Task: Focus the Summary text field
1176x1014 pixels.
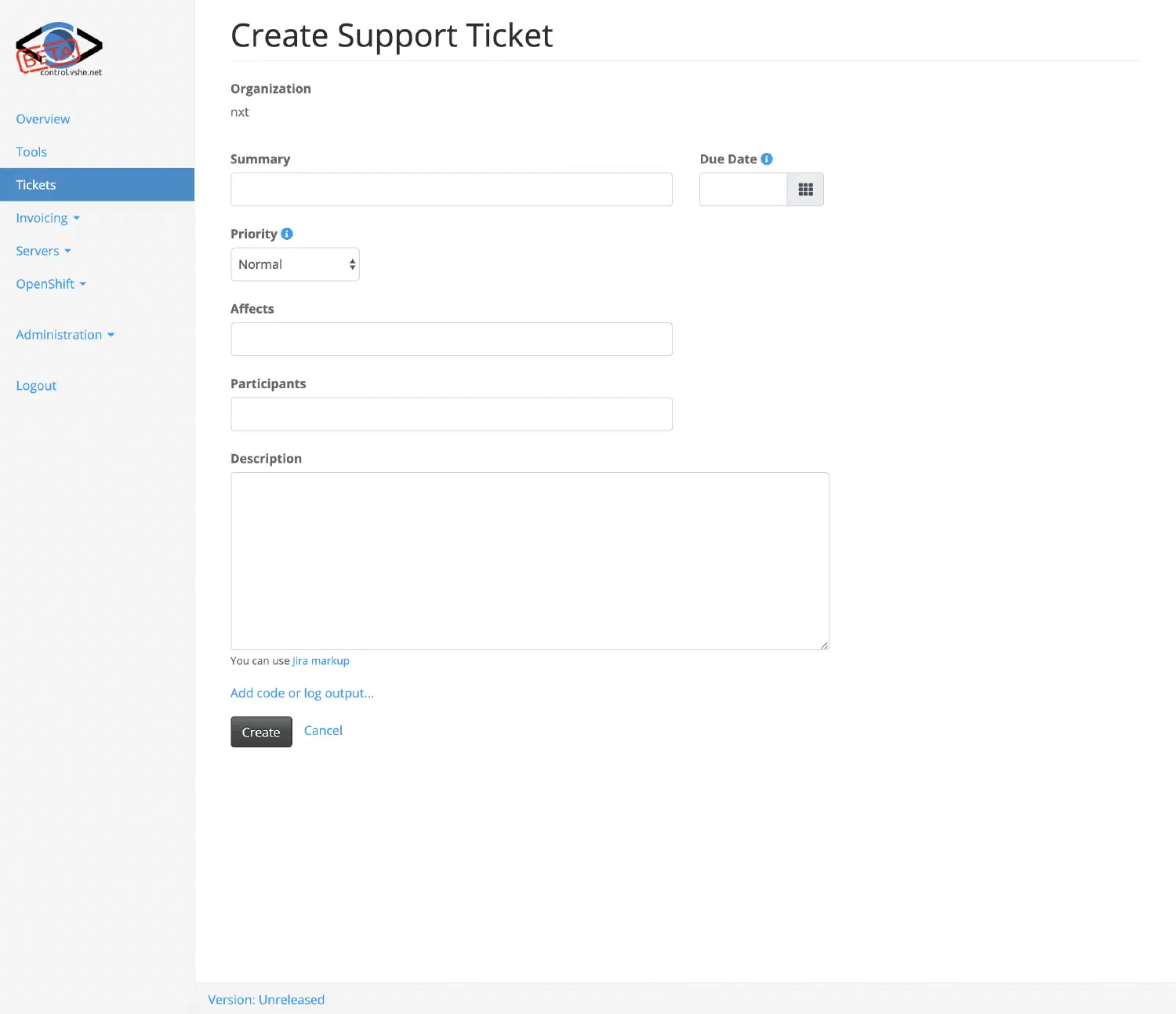Action: click(451, 190)
